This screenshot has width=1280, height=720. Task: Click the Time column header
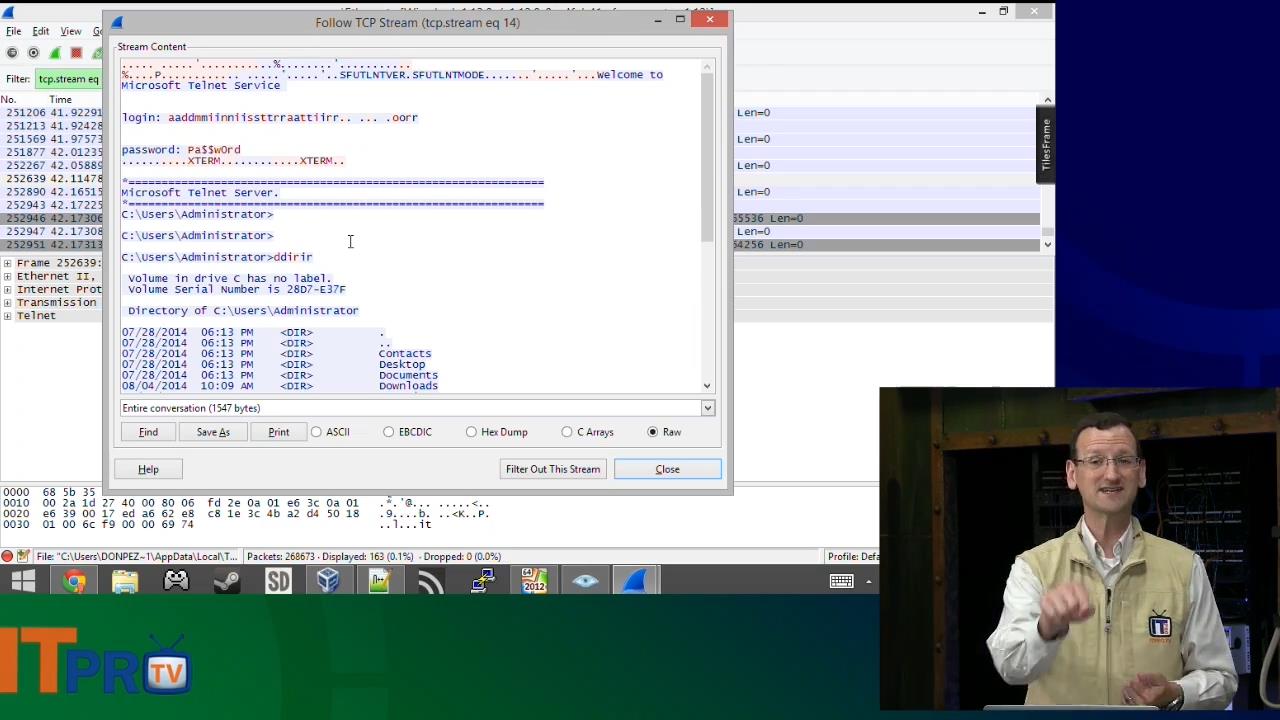click(60, 99)
